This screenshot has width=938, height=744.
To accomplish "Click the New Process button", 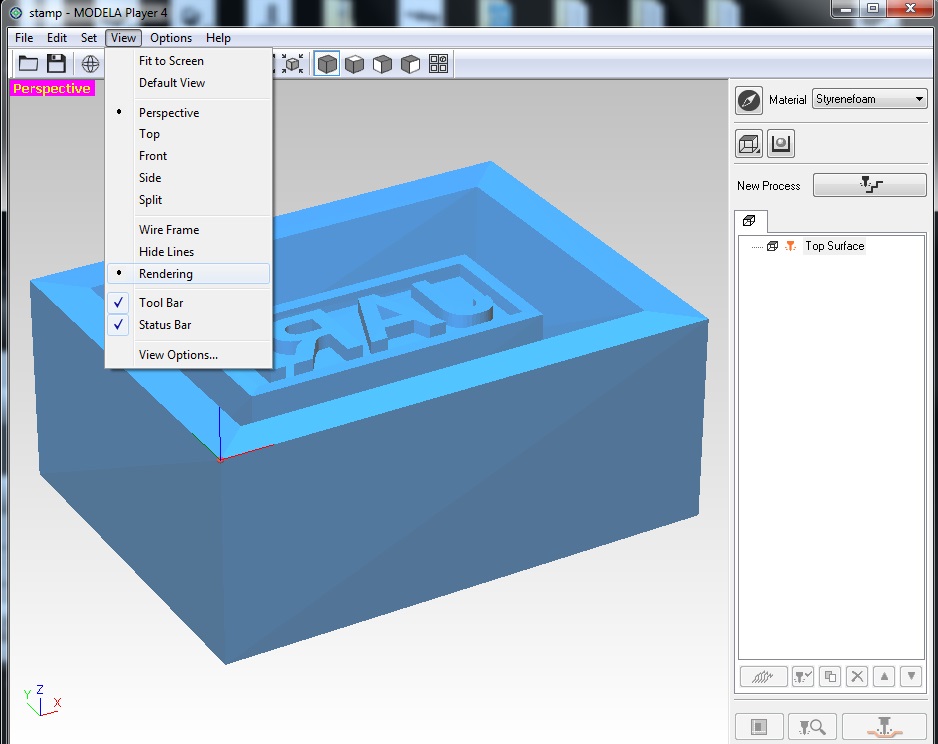I will 870,185.
